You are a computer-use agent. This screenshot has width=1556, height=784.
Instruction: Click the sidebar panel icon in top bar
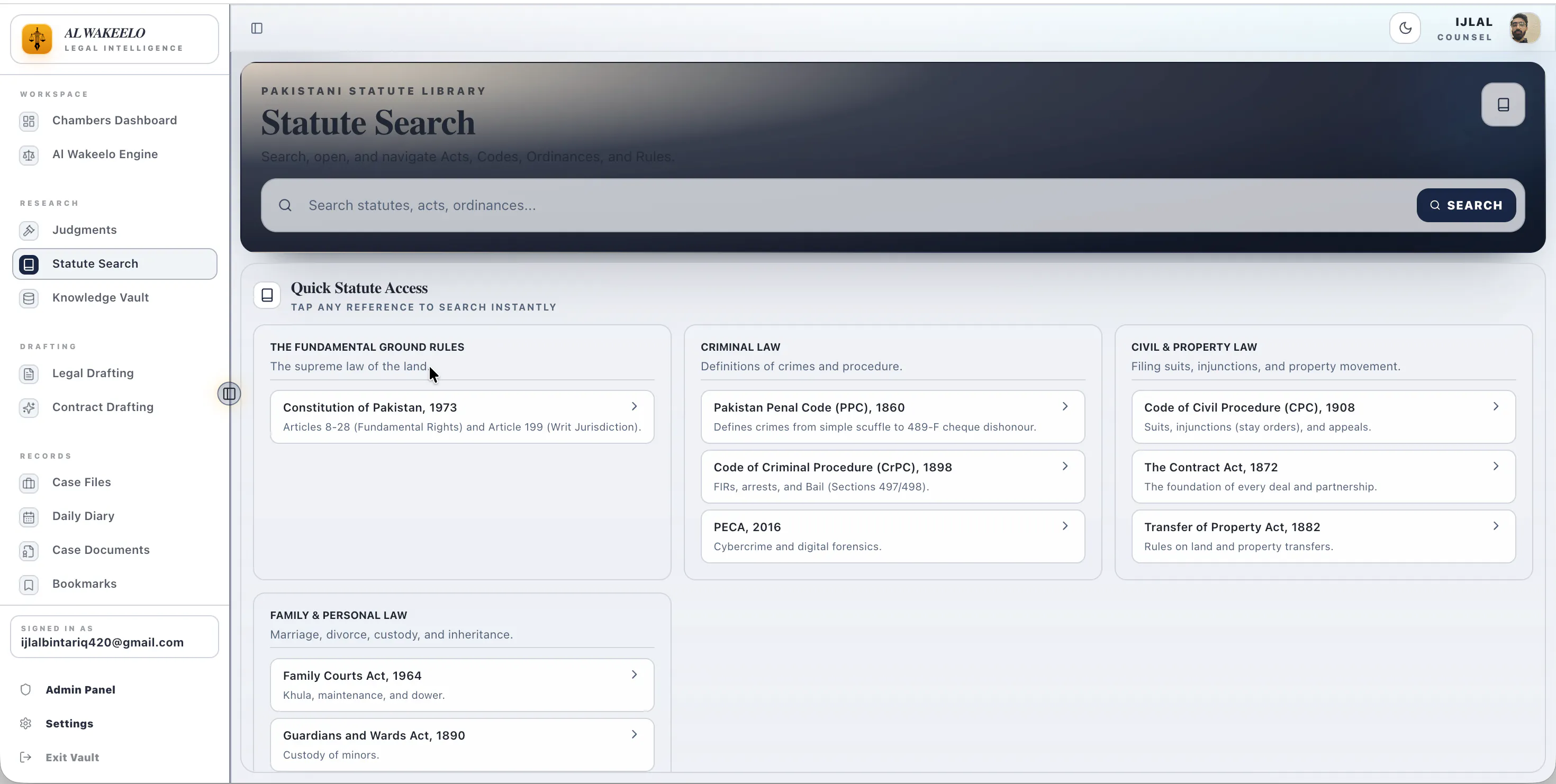(257, 29)
